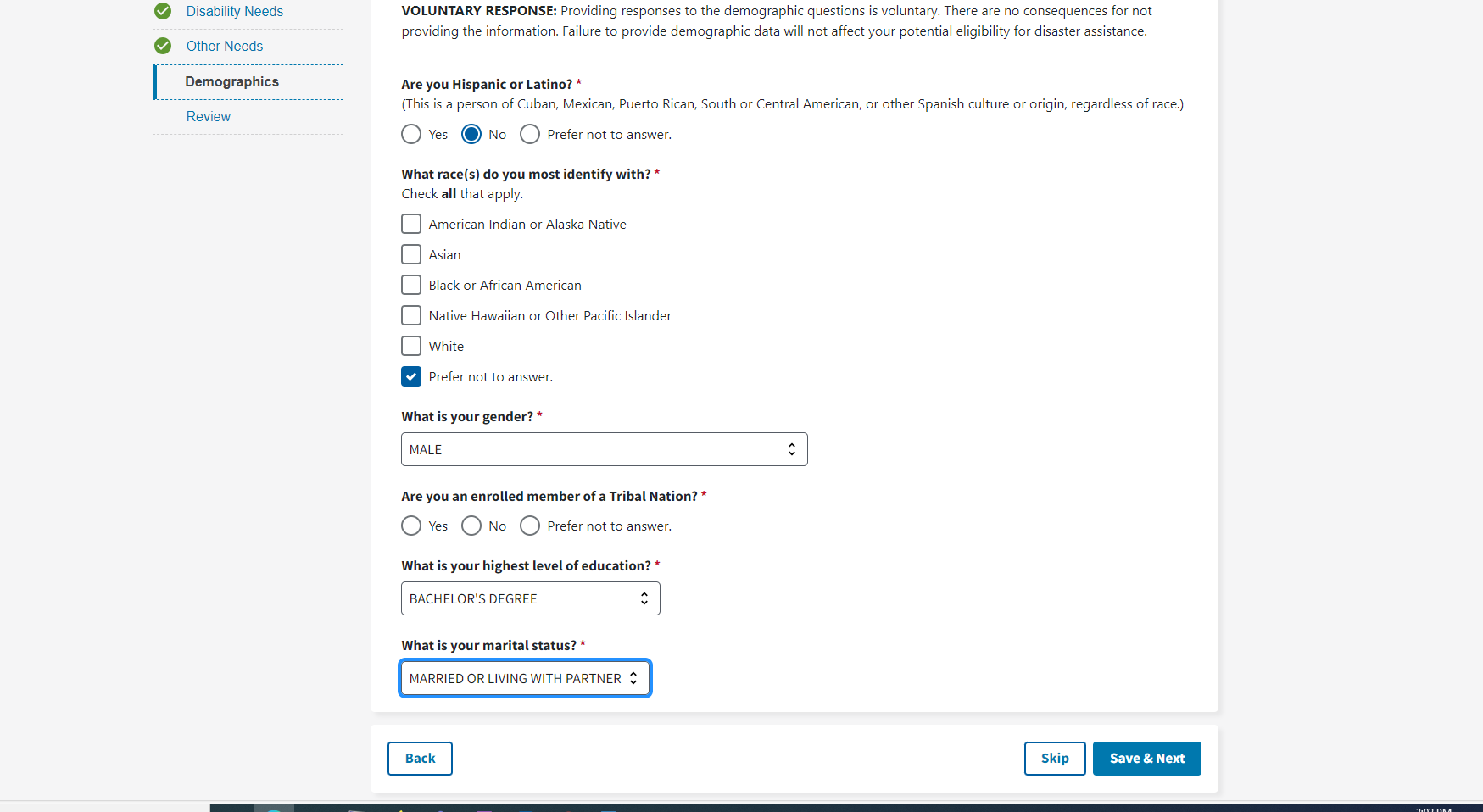Enable the White race checkbox
This screenshot has height=812, width=1483.
click(411, 346)
